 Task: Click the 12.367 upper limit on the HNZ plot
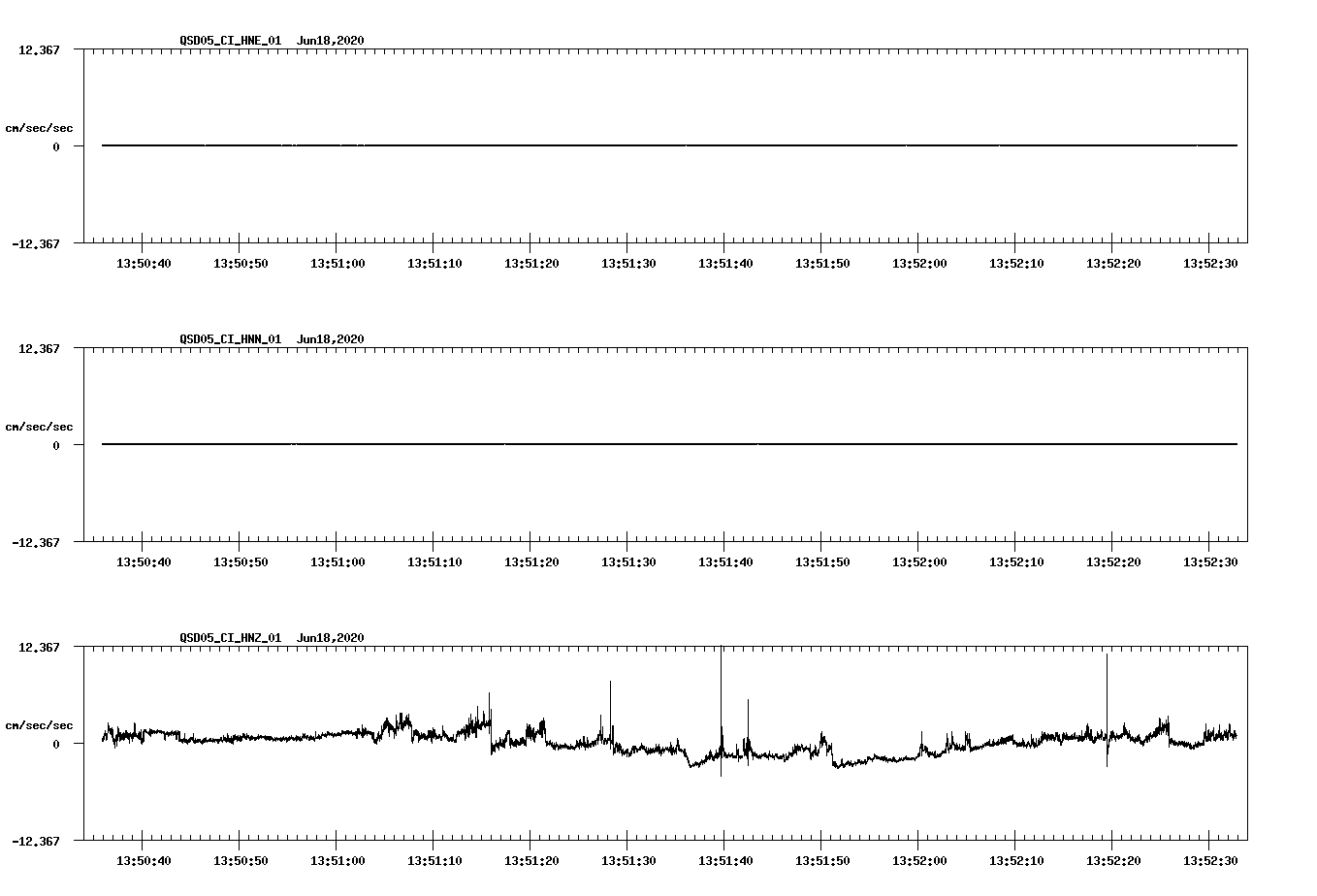[39, 647]
